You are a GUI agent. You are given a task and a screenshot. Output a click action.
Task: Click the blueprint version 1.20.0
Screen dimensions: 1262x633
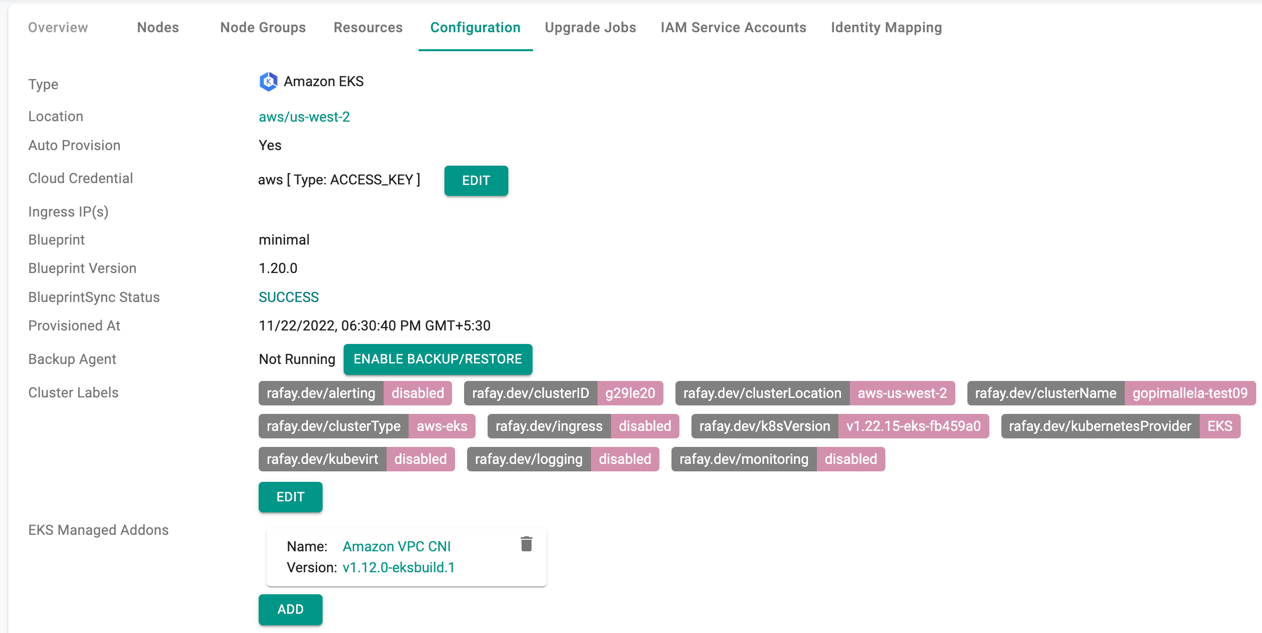278,268
